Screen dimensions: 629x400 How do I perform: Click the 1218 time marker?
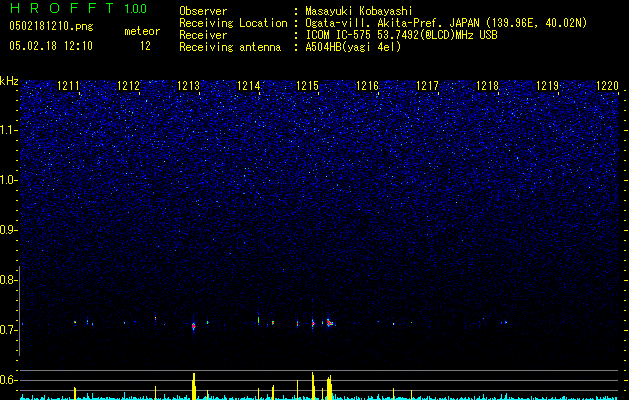tap(487, 85)
